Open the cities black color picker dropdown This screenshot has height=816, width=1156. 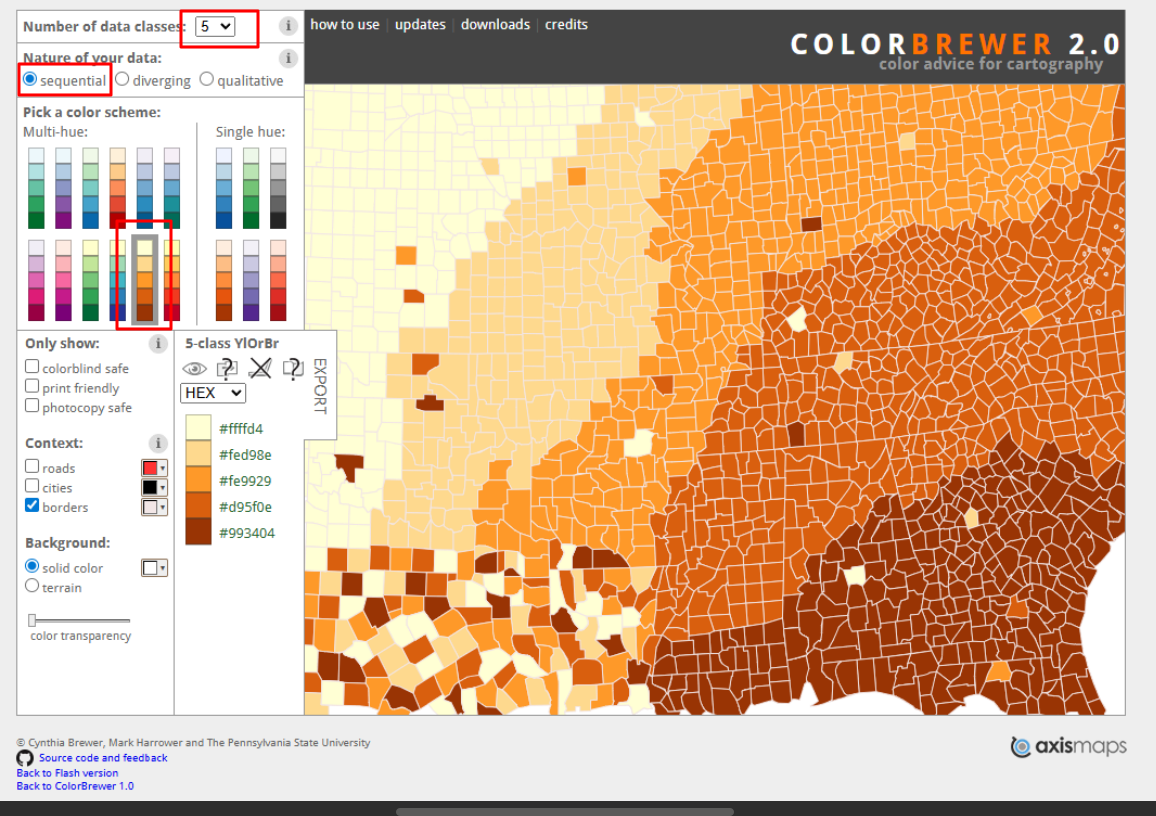point(154,487)
